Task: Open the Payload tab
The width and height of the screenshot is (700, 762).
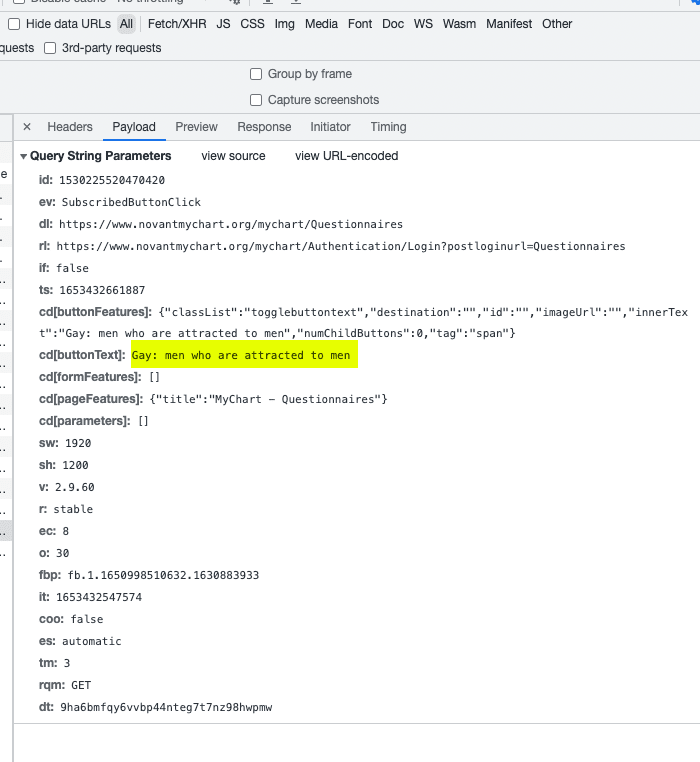Action: click(134, 127)
